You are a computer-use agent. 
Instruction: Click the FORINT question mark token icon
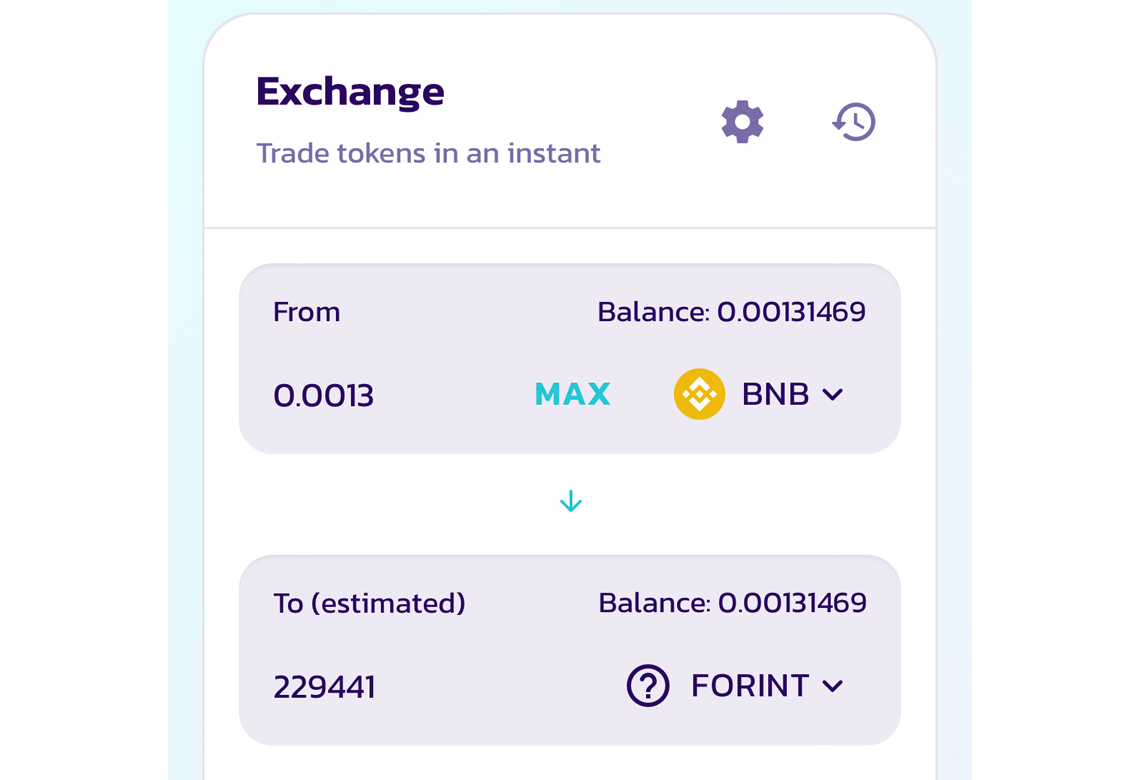(648, 685)
